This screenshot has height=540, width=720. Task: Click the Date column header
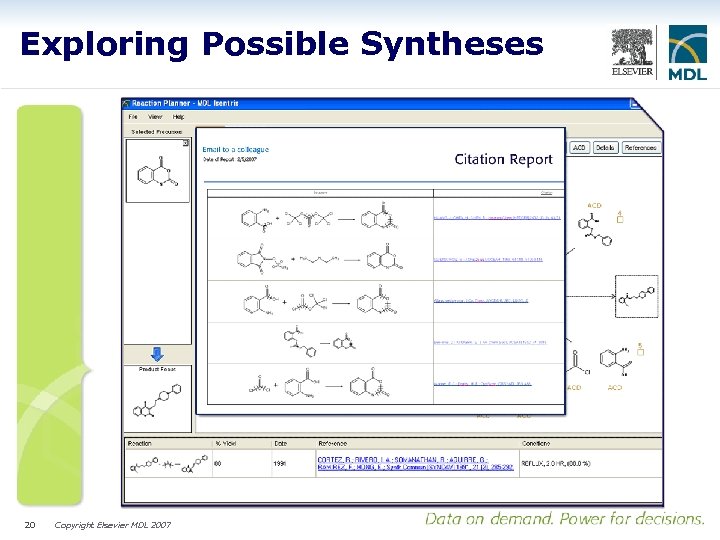pos(280,444)
